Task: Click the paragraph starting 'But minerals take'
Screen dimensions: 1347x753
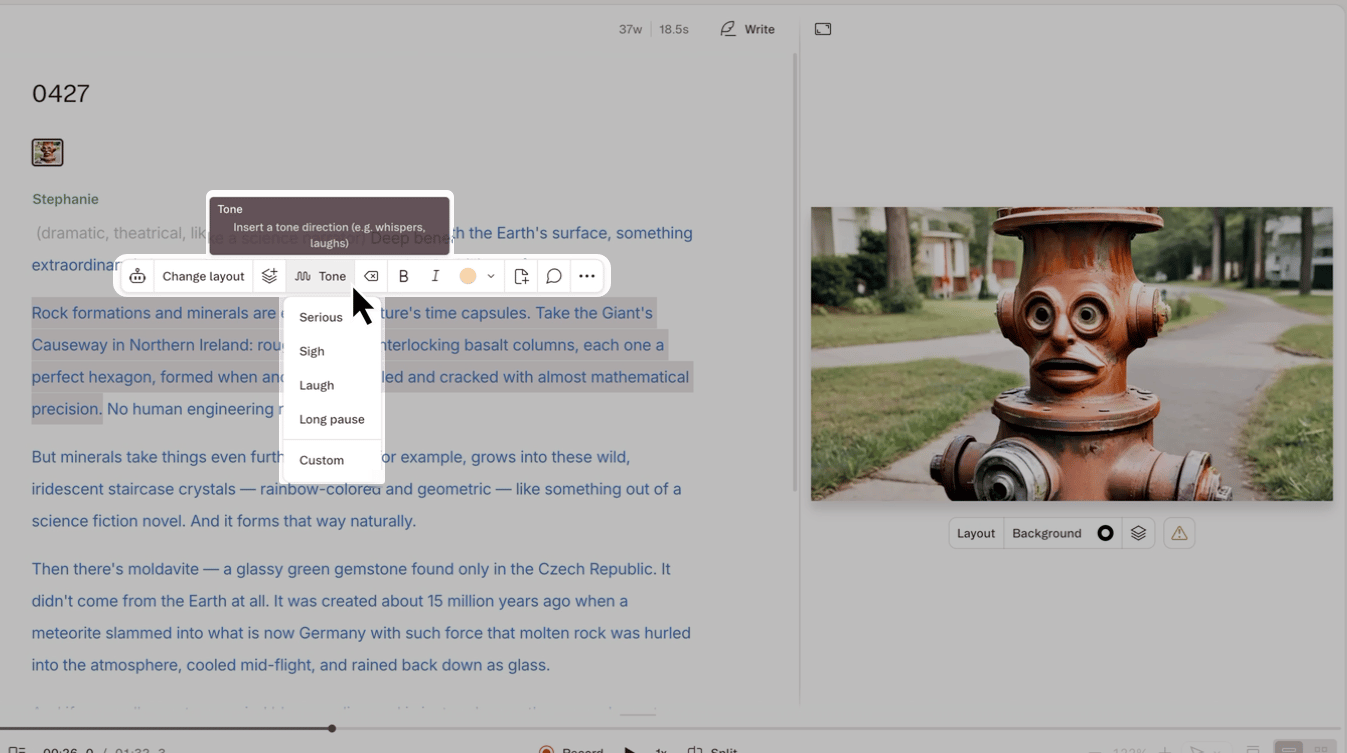Action: pyautogui.click(x=357, y=489)
